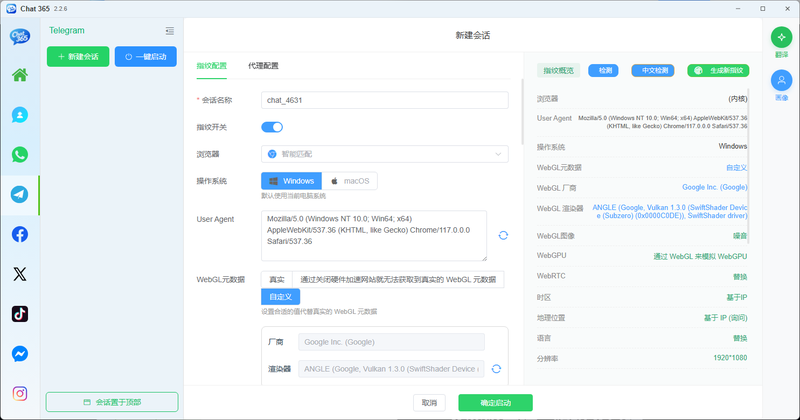
Task: Open the profile (画像) icon on right
Action: 781,80
